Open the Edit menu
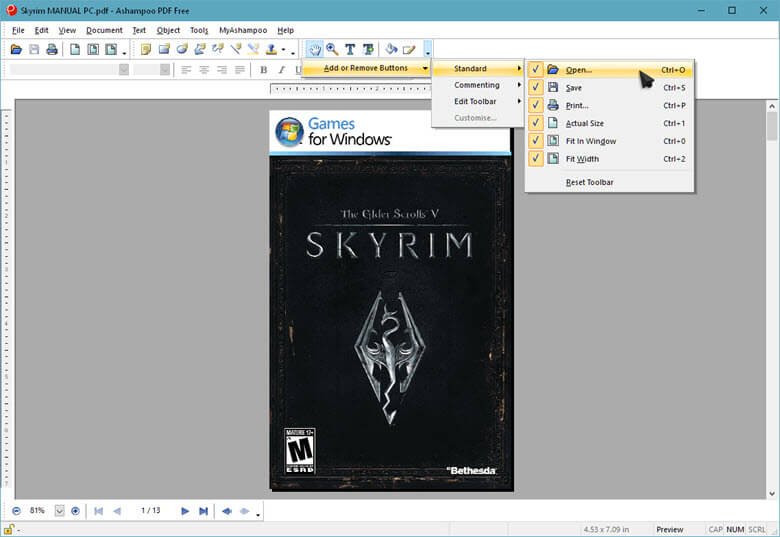 41,30
